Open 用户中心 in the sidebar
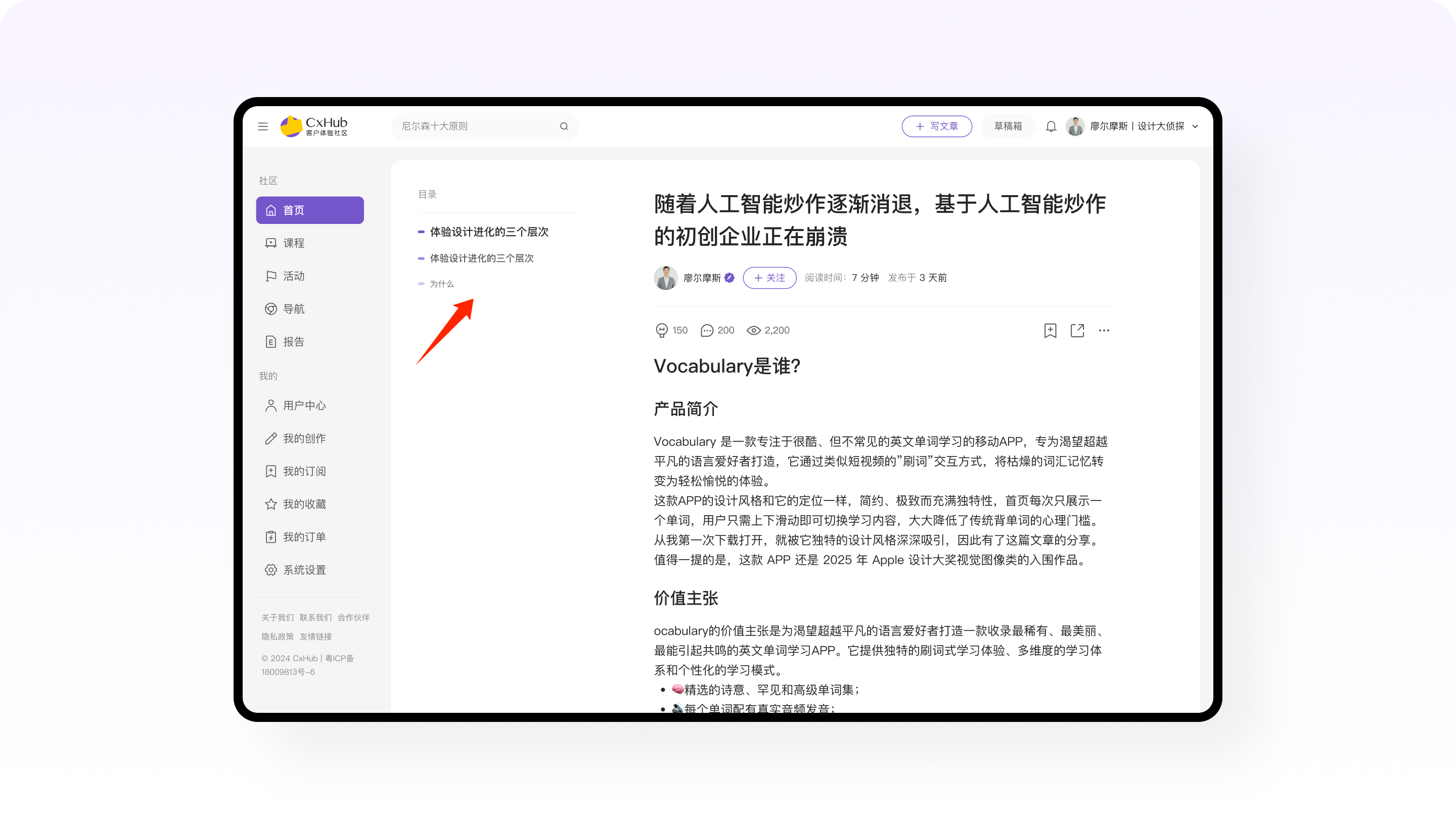 coord(310,405)
